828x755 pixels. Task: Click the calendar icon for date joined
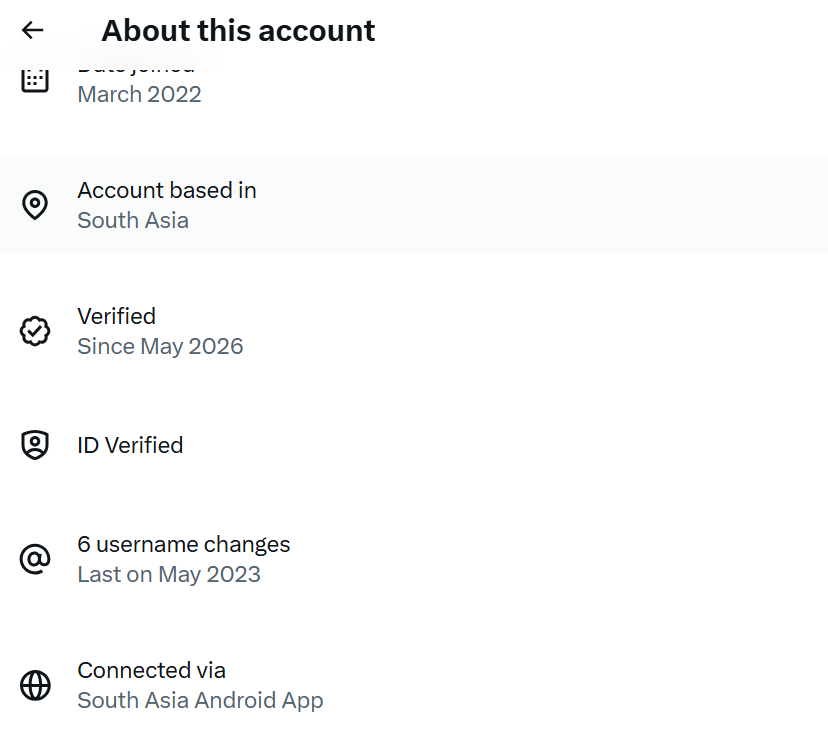pyautogui.click(x=35, y=81)
